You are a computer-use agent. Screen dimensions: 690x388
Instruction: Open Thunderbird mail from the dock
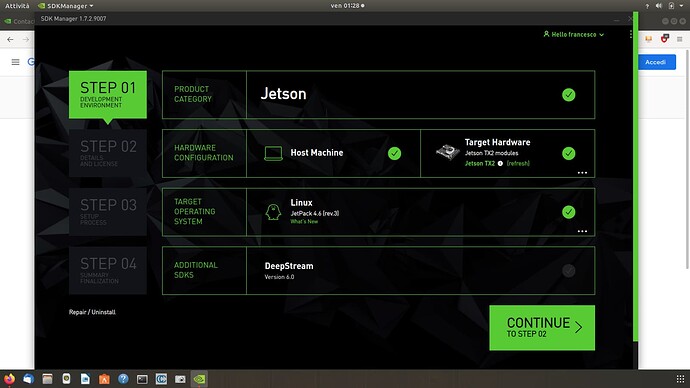28,379
